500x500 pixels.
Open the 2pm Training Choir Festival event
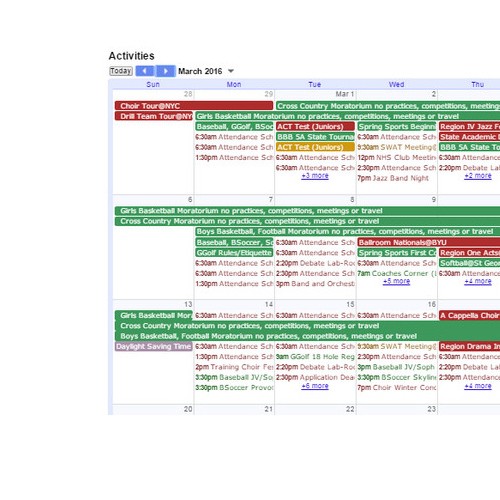pyautogui.click(x=234, y=367)
